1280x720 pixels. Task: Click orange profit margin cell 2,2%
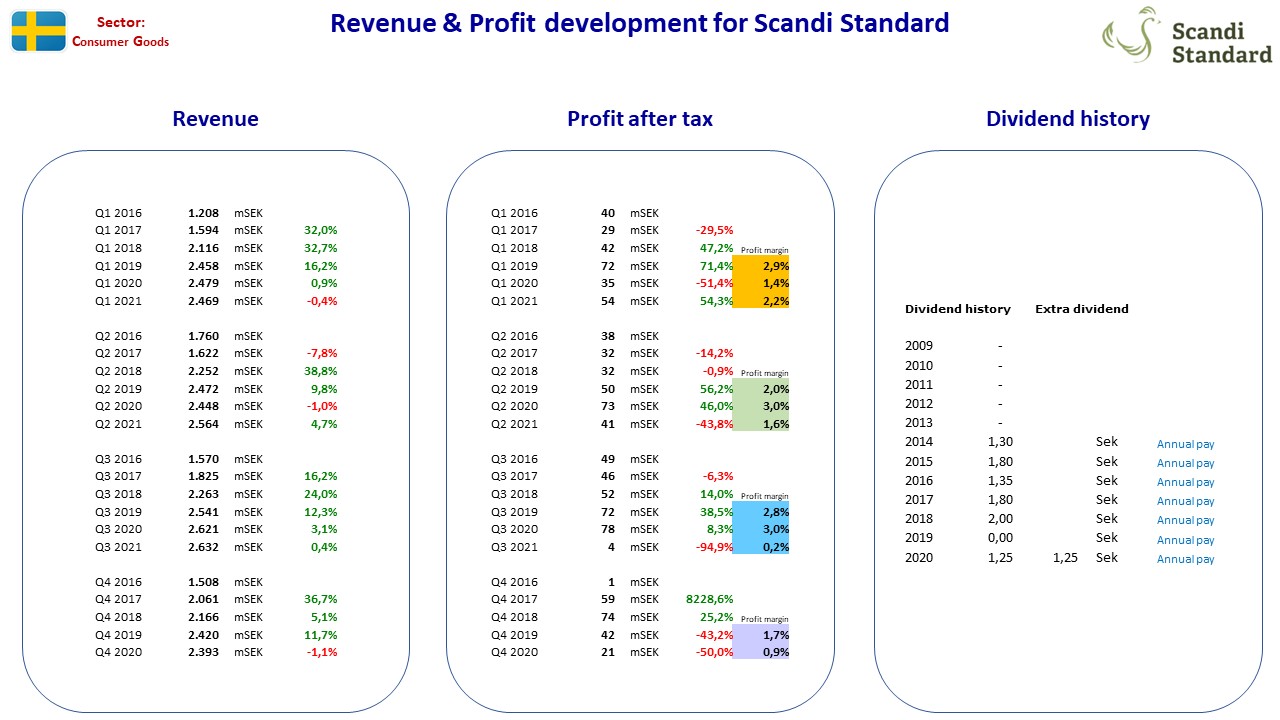pyautogui.click(x=761, y=301)
